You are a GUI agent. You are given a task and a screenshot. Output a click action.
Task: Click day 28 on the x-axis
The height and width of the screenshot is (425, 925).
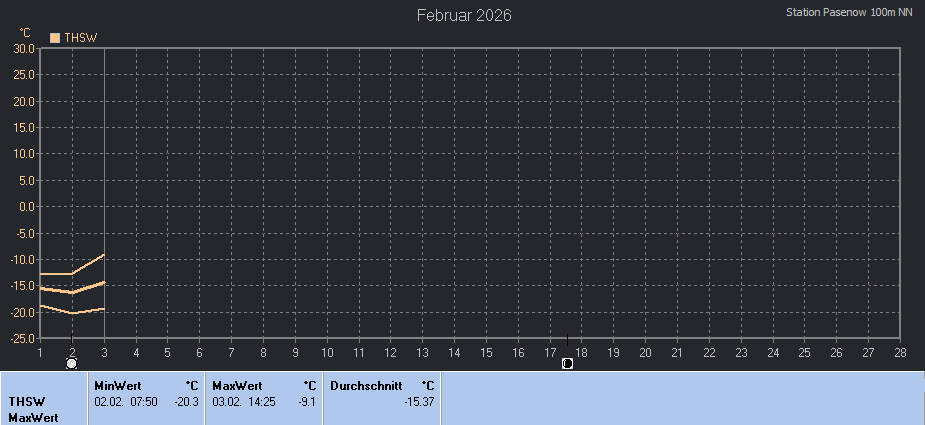pos(900,352)
